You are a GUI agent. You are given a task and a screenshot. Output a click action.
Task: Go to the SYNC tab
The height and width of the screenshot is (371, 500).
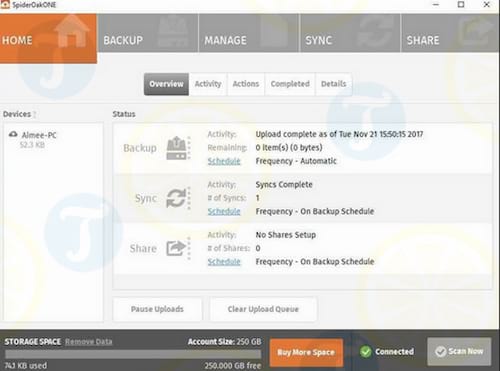point(350,33)
